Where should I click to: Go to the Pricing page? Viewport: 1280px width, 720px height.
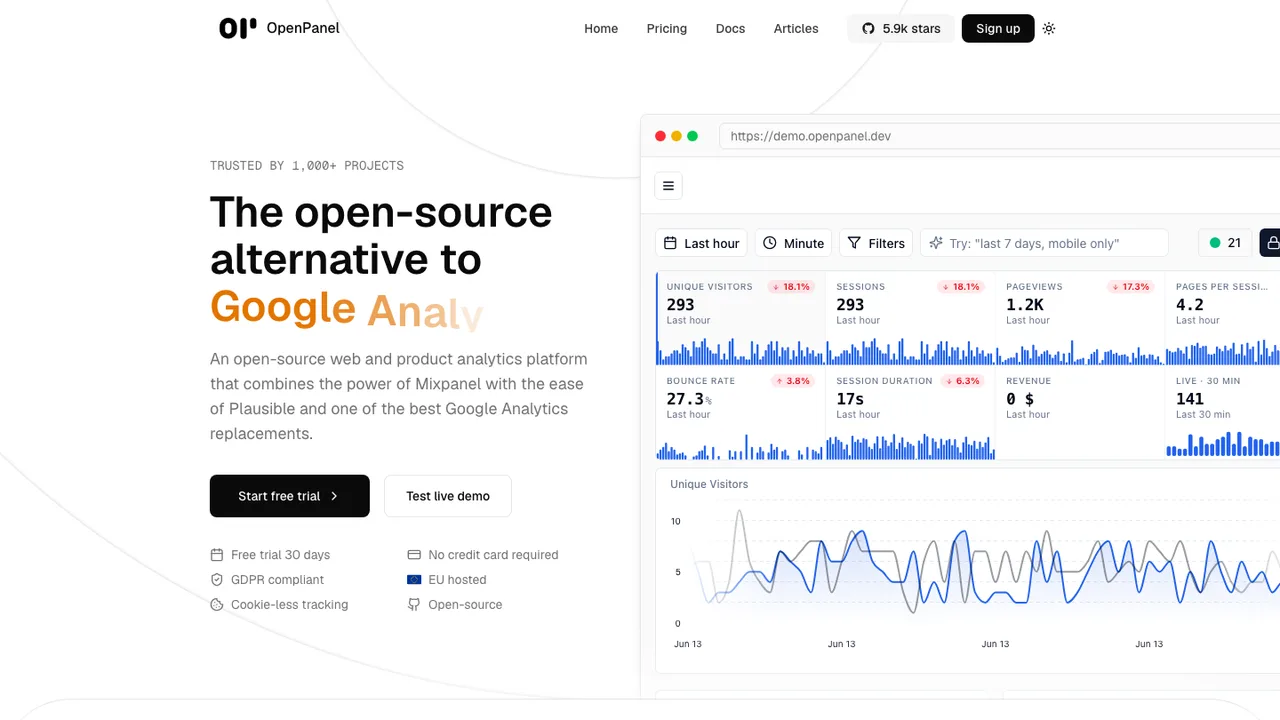coord(667,29)
